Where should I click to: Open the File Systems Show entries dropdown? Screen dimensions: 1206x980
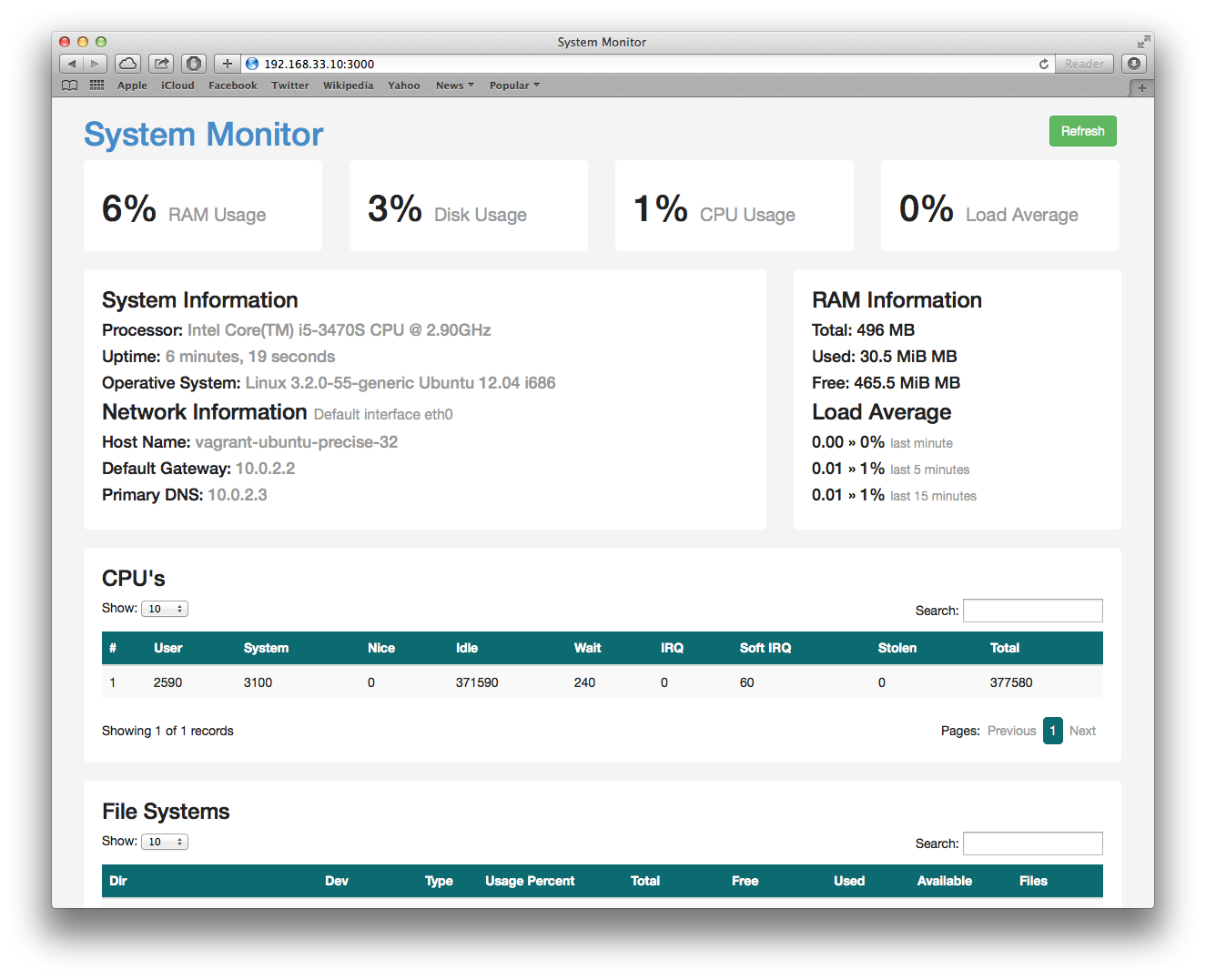pyautogui.click(x=165, y=842)
